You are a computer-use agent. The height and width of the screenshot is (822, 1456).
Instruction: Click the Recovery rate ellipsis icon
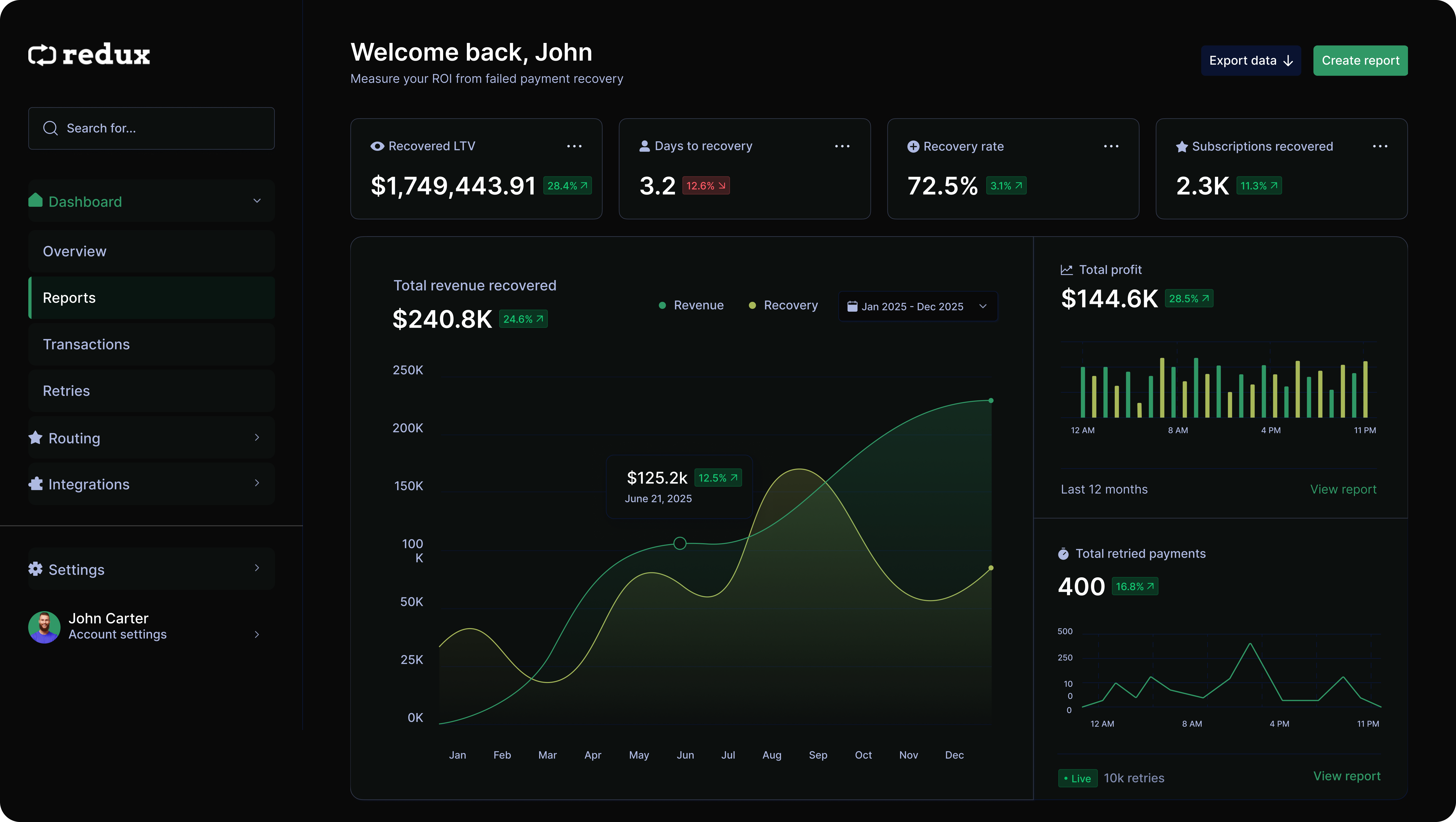pos(1111,146)
